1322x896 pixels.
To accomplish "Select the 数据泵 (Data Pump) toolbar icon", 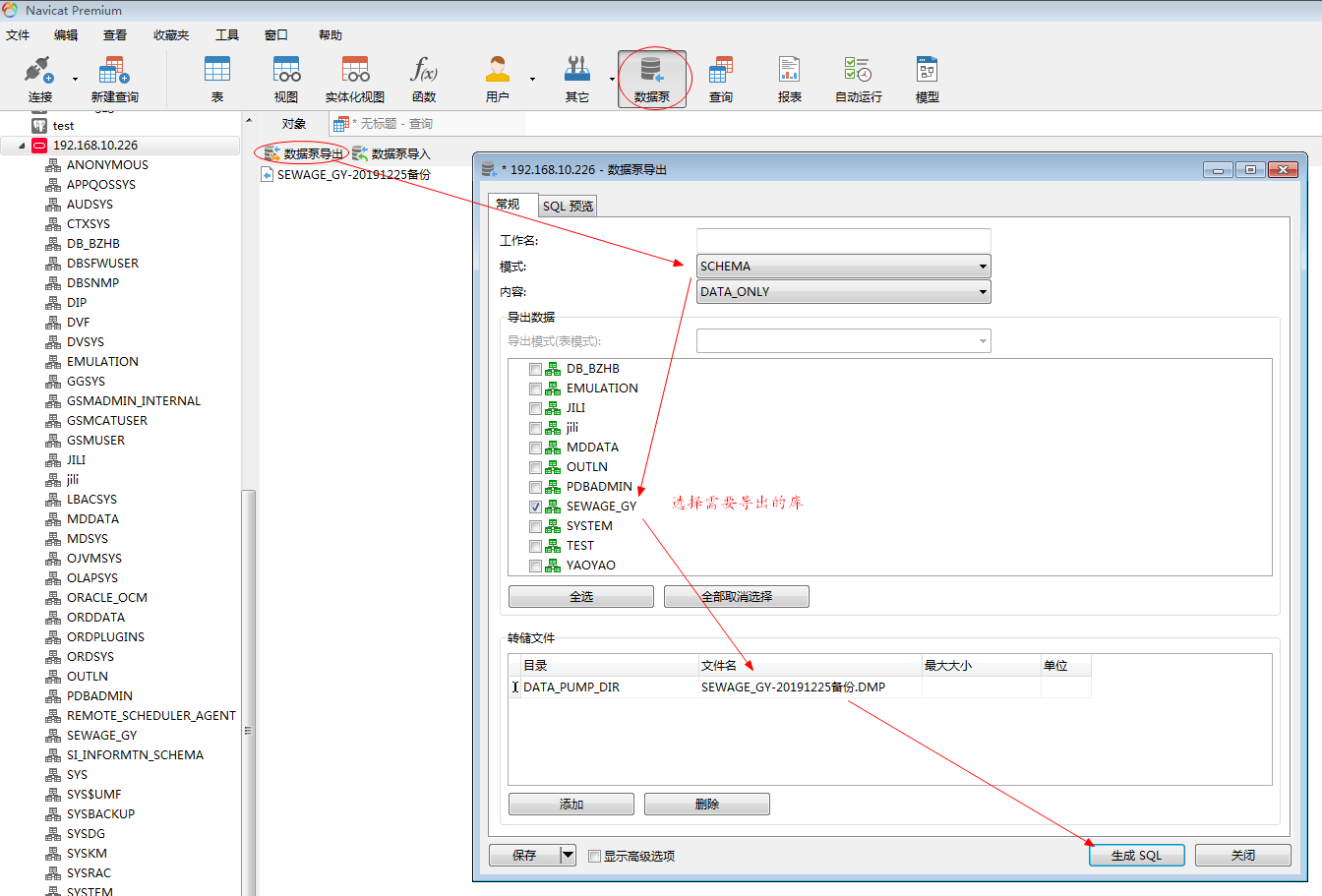I will pyautogui.click(x=652, y=71).
